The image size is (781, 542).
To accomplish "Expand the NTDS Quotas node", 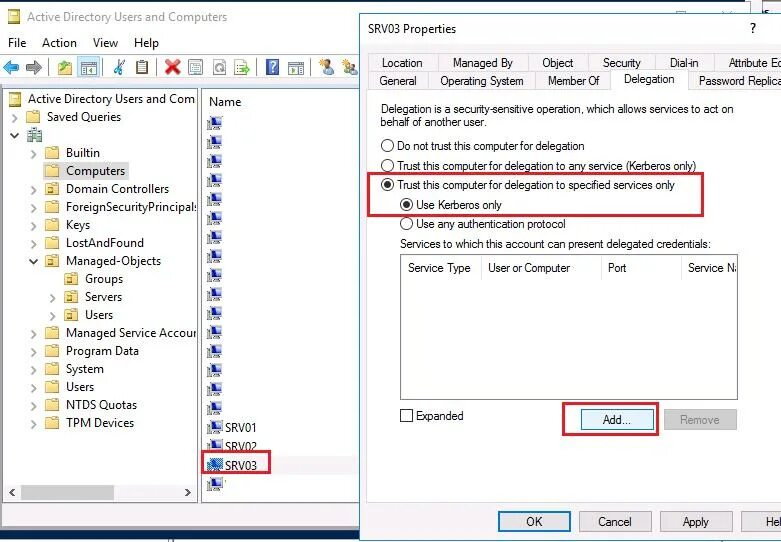I will coord(33,406).
